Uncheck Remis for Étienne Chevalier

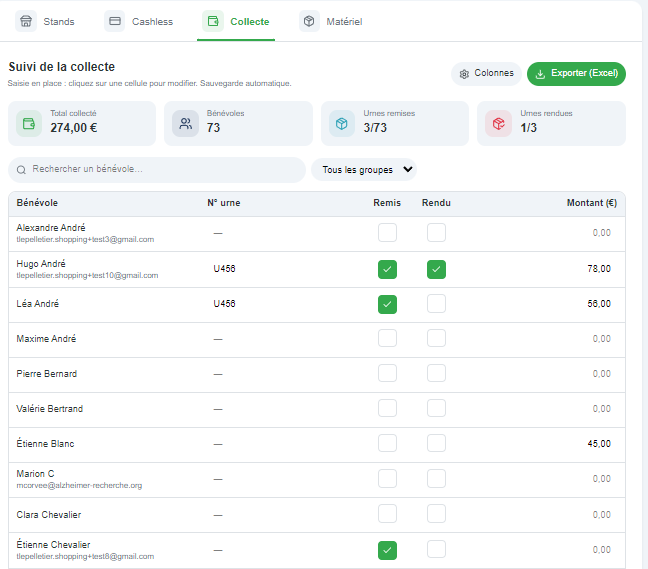[387, 550]
